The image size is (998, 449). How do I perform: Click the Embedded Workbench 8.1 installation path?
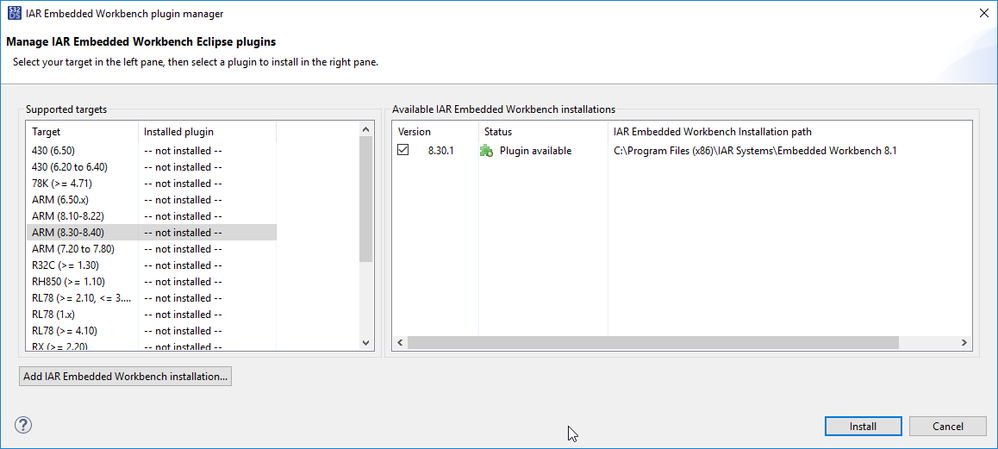(755, 151)
